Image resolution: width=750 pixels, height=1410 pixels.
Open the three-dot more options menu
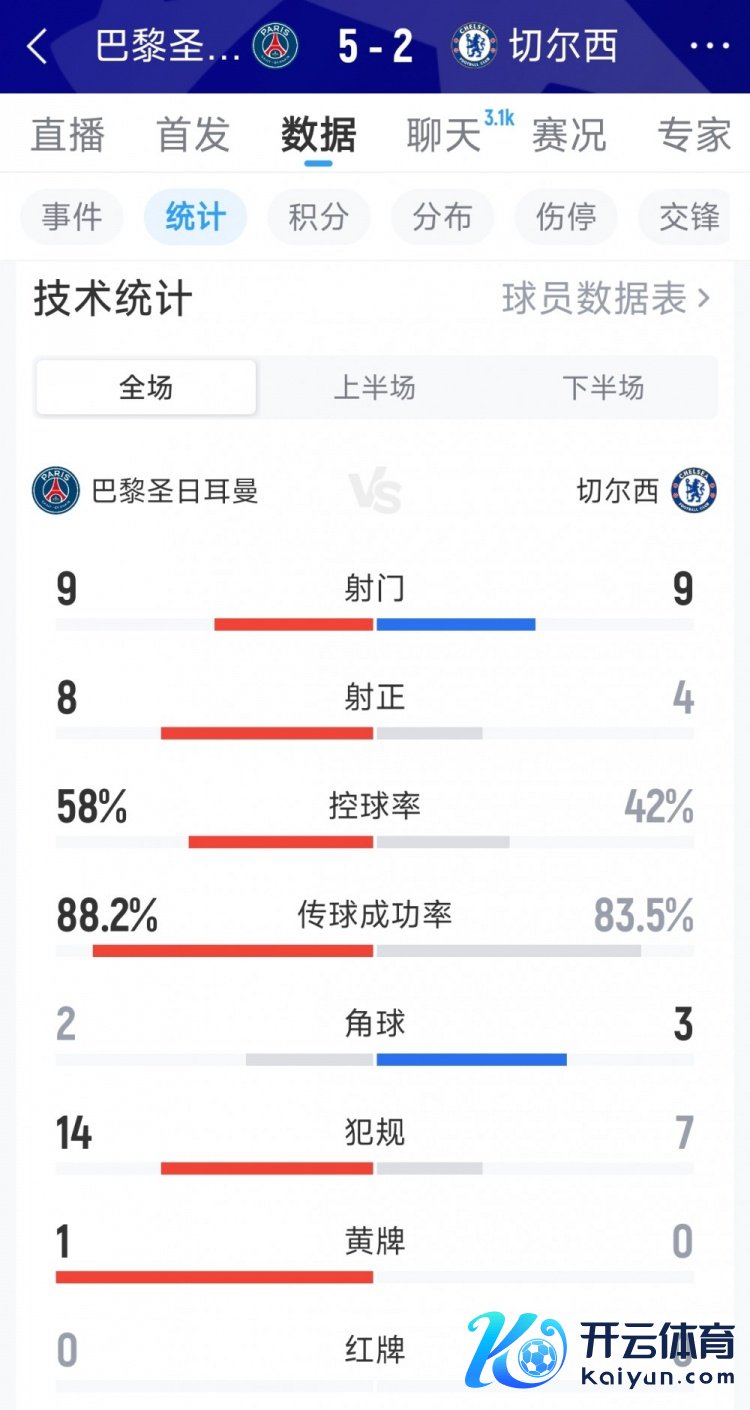(x=710, y=46)
